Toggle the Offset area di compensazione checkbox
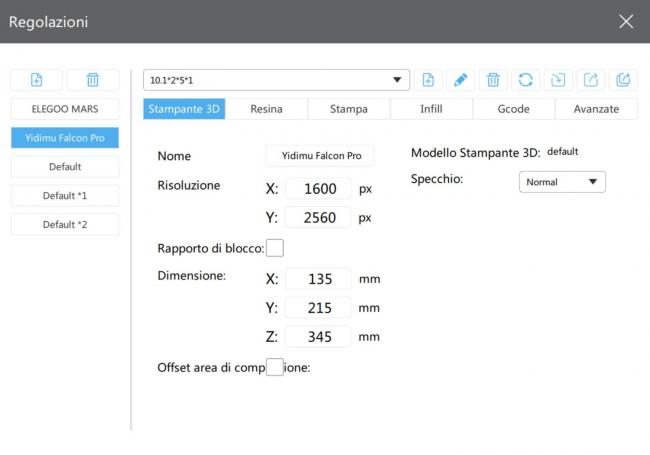 point(275,367)
